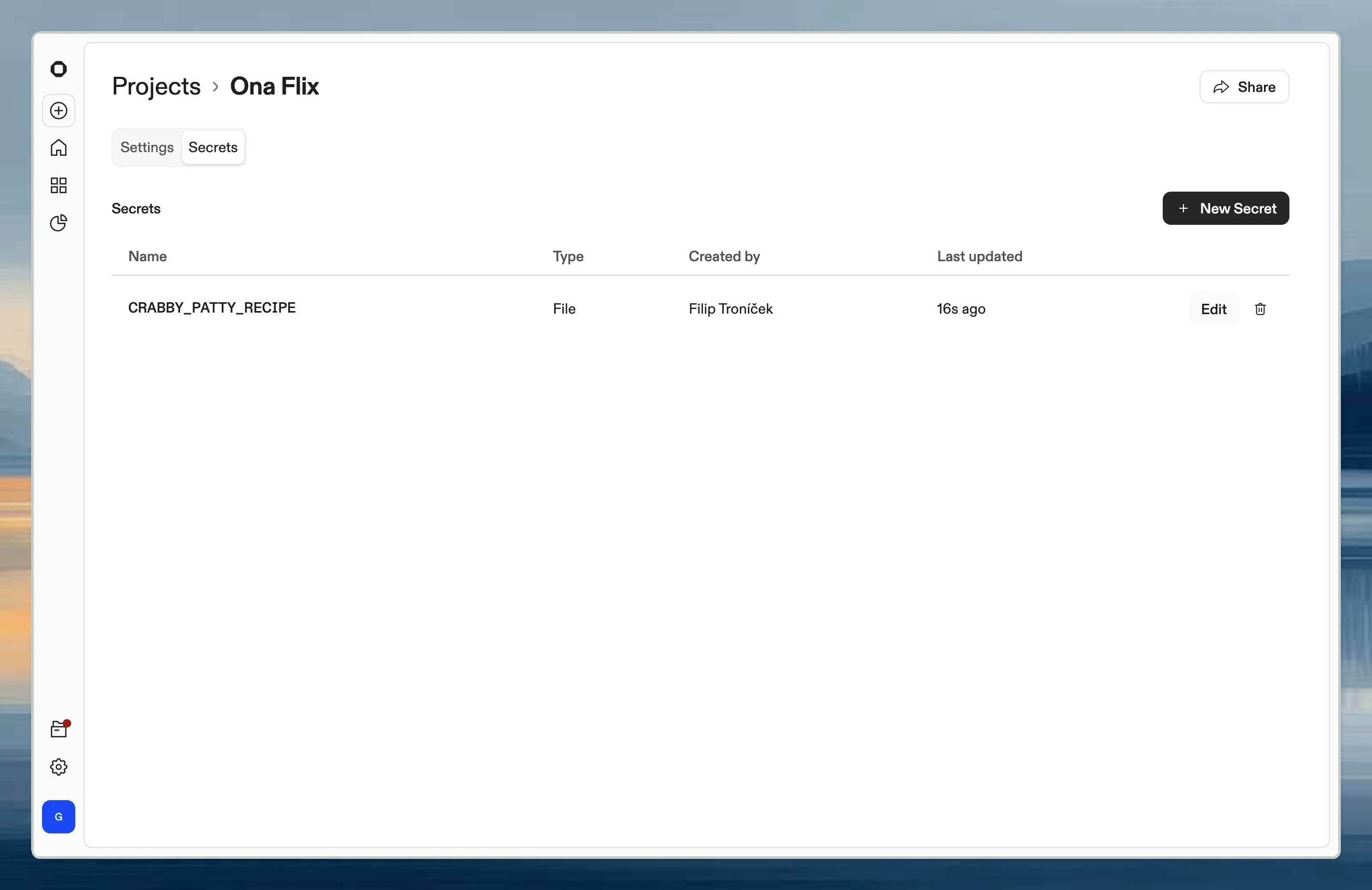1372x890 pixels.
Task: Switch to the Secrets tab
Action: (213, 147)
